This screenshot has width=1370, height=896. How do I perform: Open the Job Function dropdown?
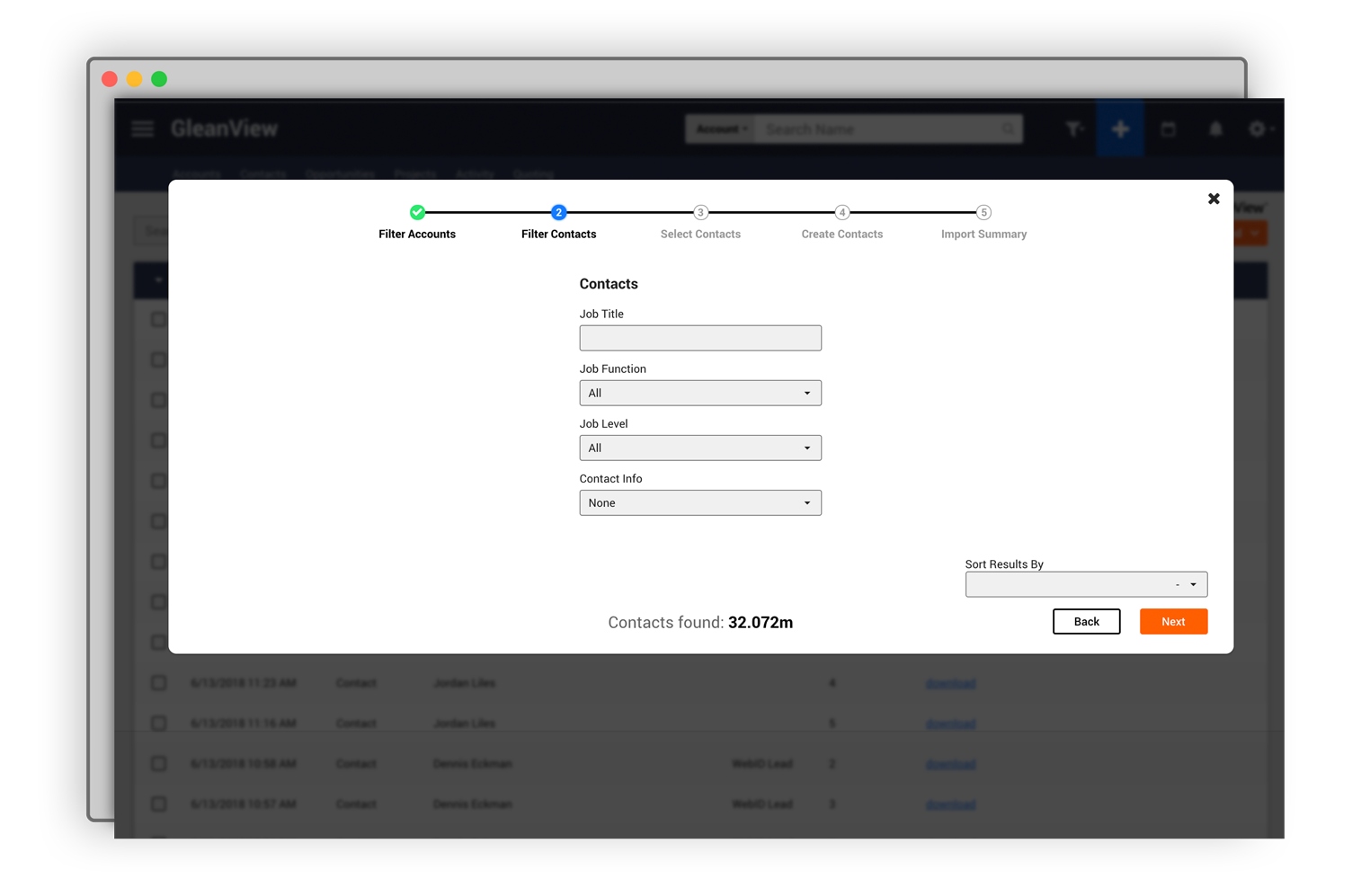coord(700,393)
